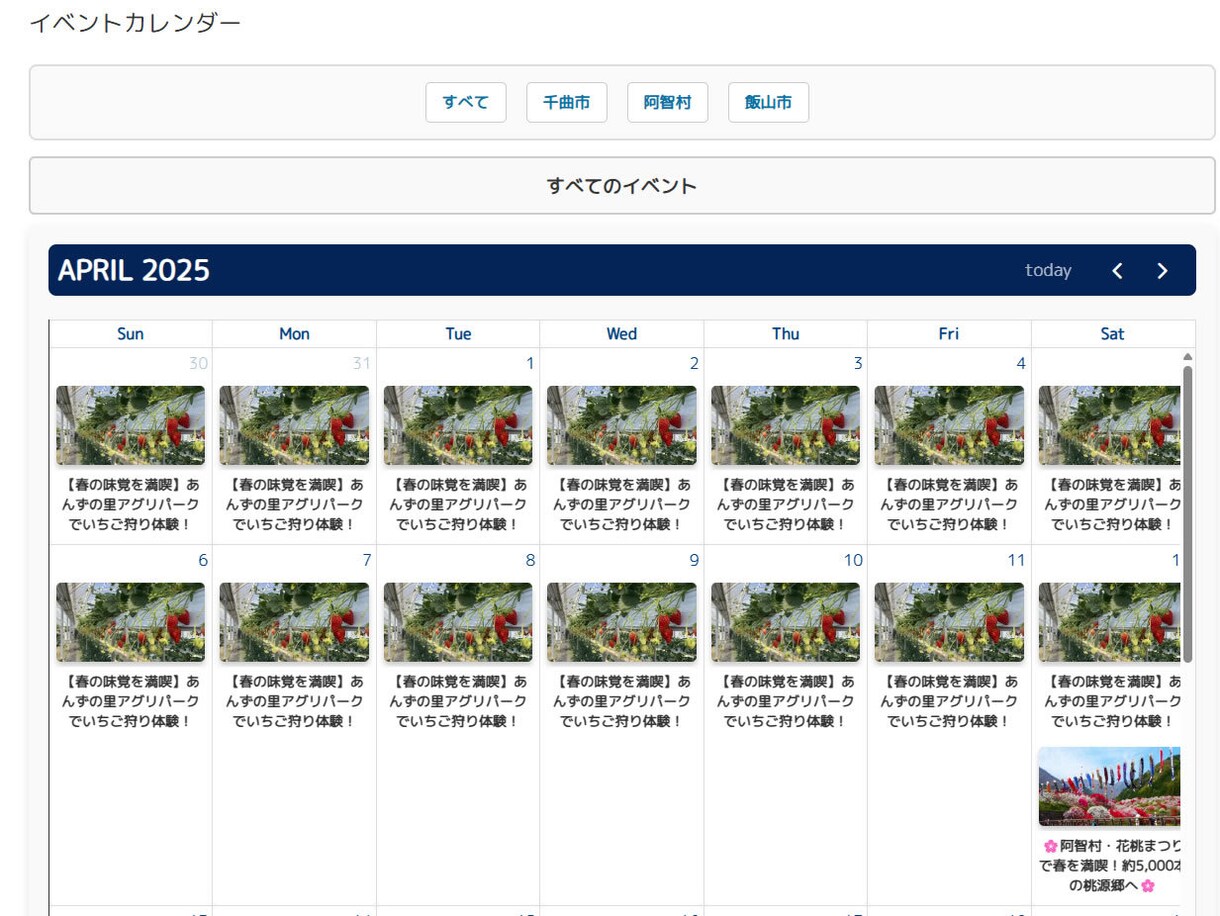Viewport: 1220px width, 916px height.
Task: Select greyed date number 30
Action: pyautogui.click(x=198, y=363)
